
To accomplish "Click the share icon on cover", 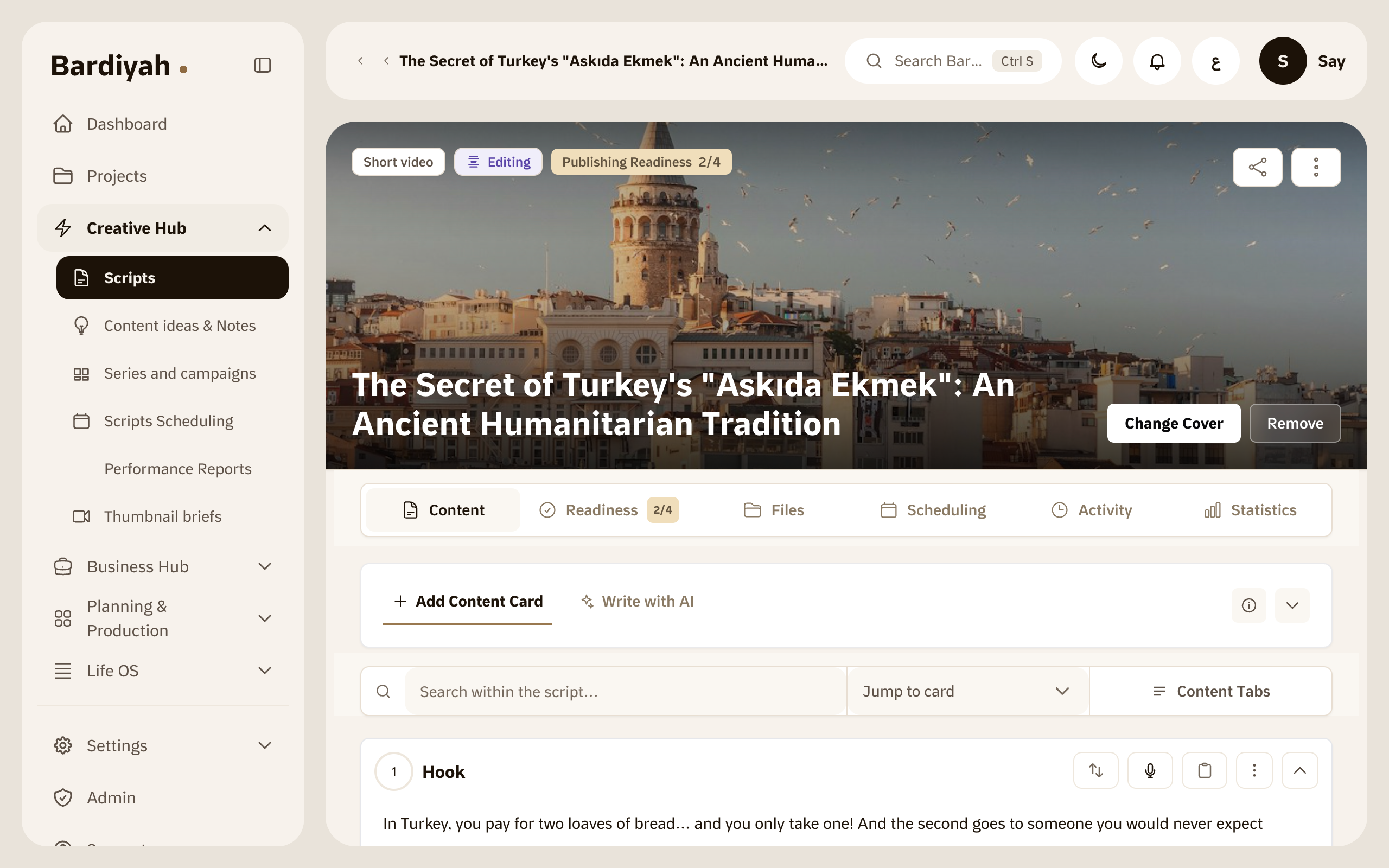I will pyautogui.click(x=1258, y=167).
